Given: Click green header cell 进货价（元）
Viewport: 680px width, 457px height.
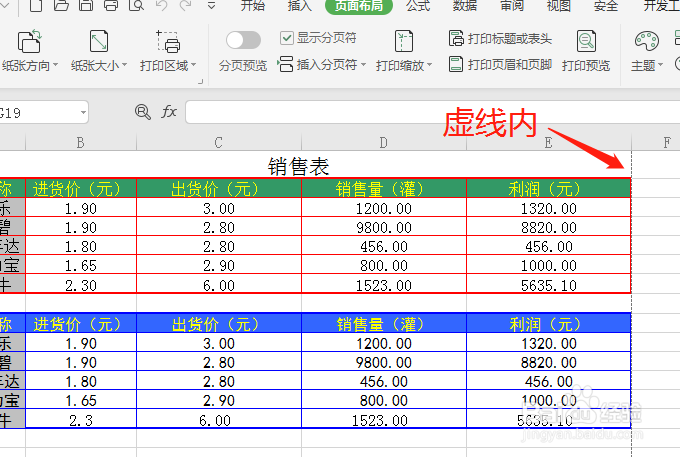Looking at the screenshot, I should 81,188.
